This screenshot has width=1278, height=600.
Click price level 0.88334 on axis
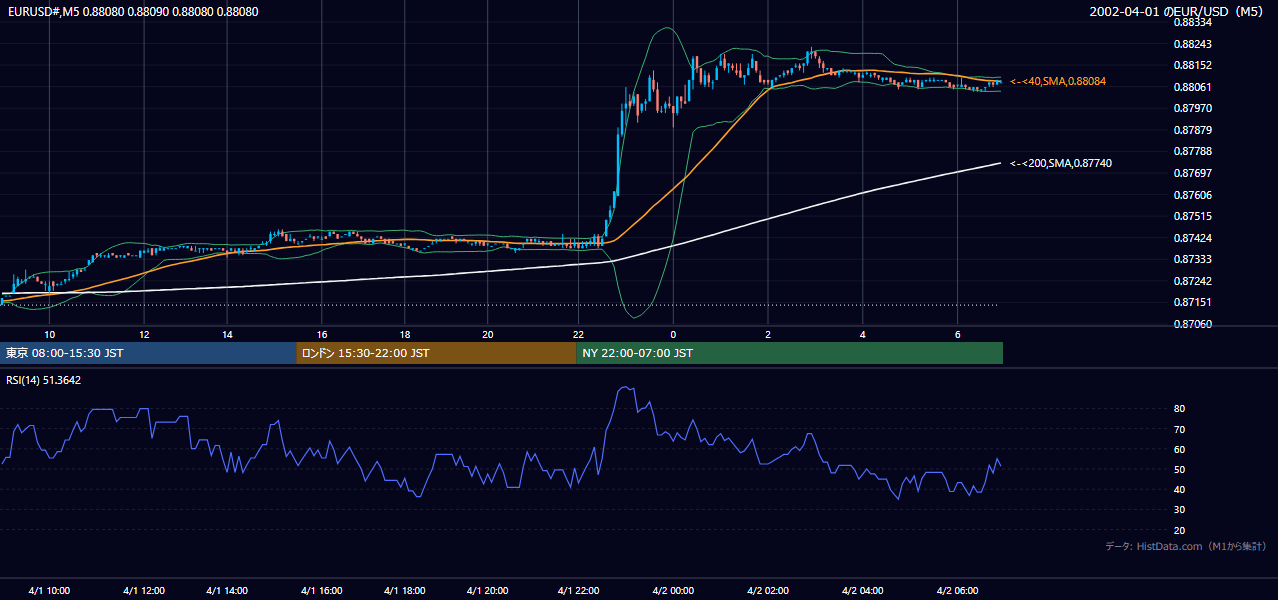coord(1192,22)
